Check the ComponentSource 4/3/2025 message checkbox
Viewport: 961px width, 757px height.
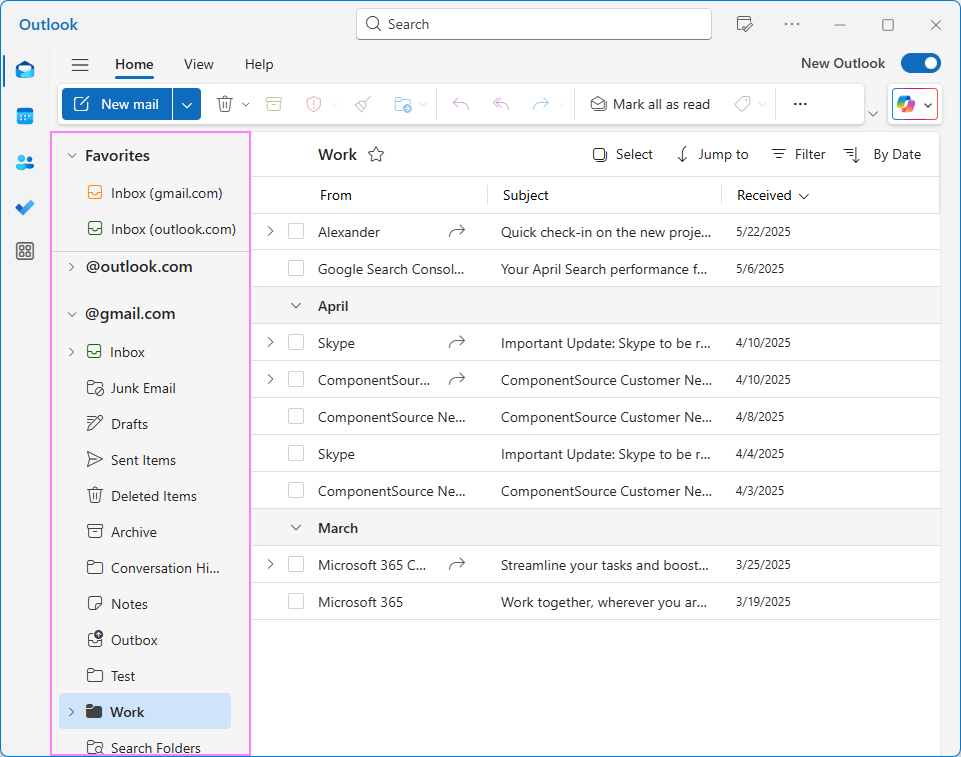click(x=296, y=490)
